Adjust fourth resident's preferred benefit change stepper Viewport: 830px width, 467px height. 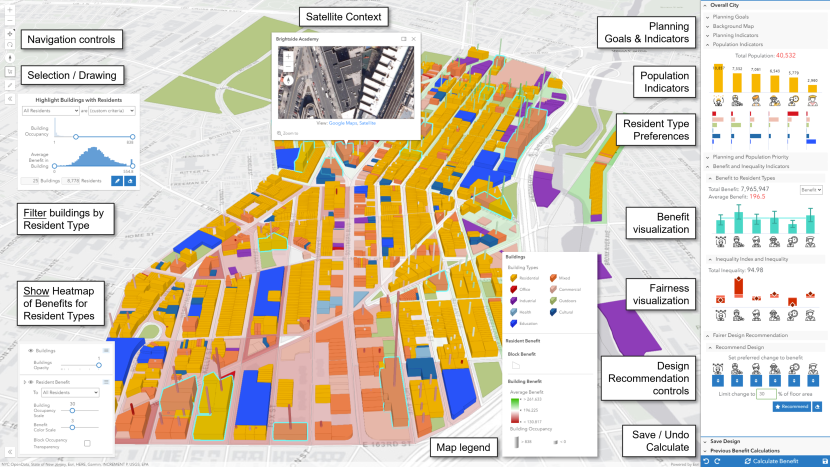(x=775, y=381)
